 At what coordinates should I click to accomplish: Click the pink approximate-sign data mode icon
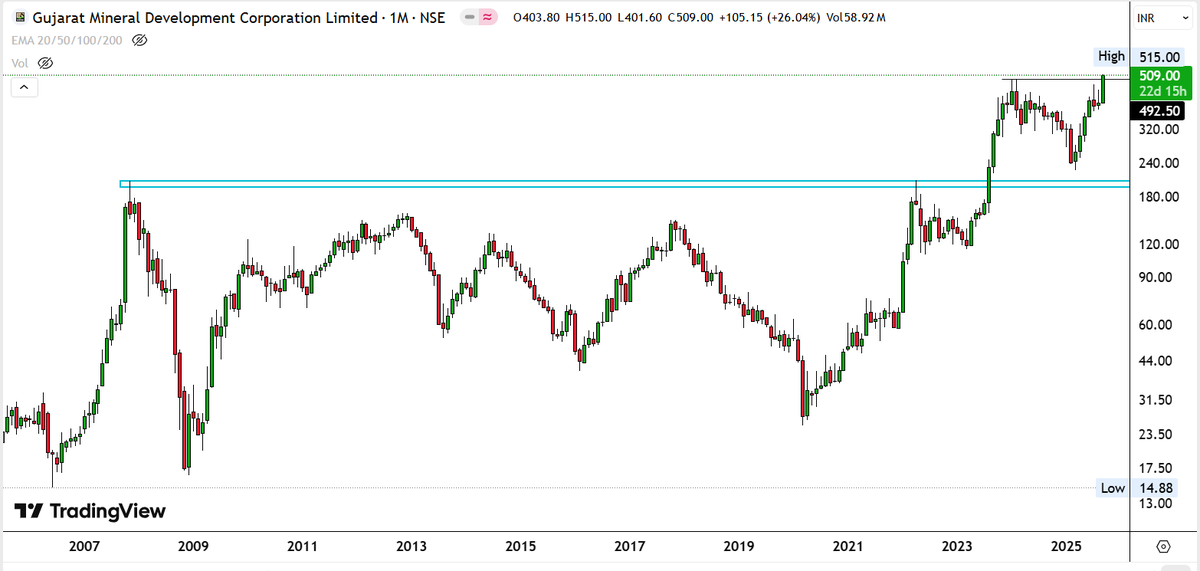coord(488,18)
